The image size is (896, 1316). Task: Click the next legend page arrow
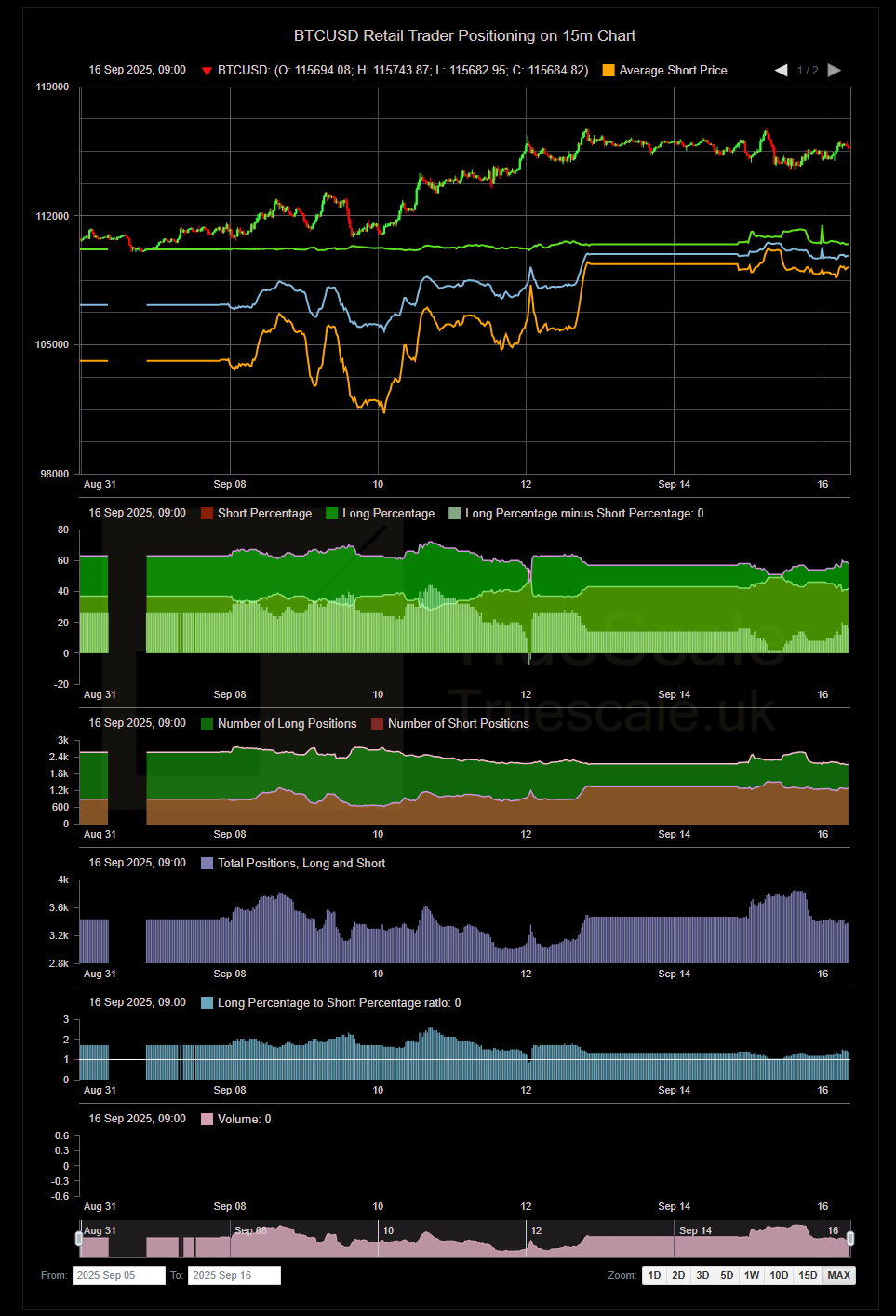pos(835,71)
